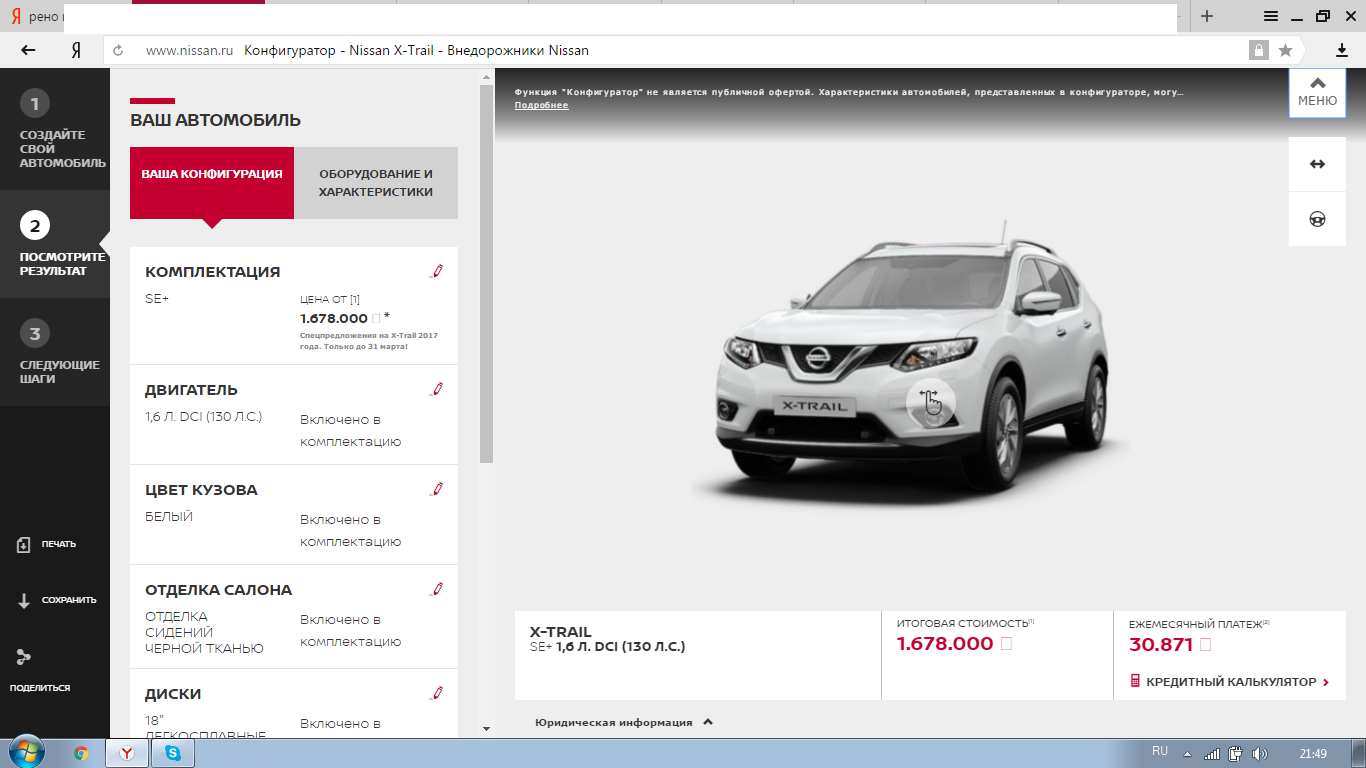Click the RU language indicator
The height and width of the screenshot is (768, 1366).
[x=1160, y=751]
